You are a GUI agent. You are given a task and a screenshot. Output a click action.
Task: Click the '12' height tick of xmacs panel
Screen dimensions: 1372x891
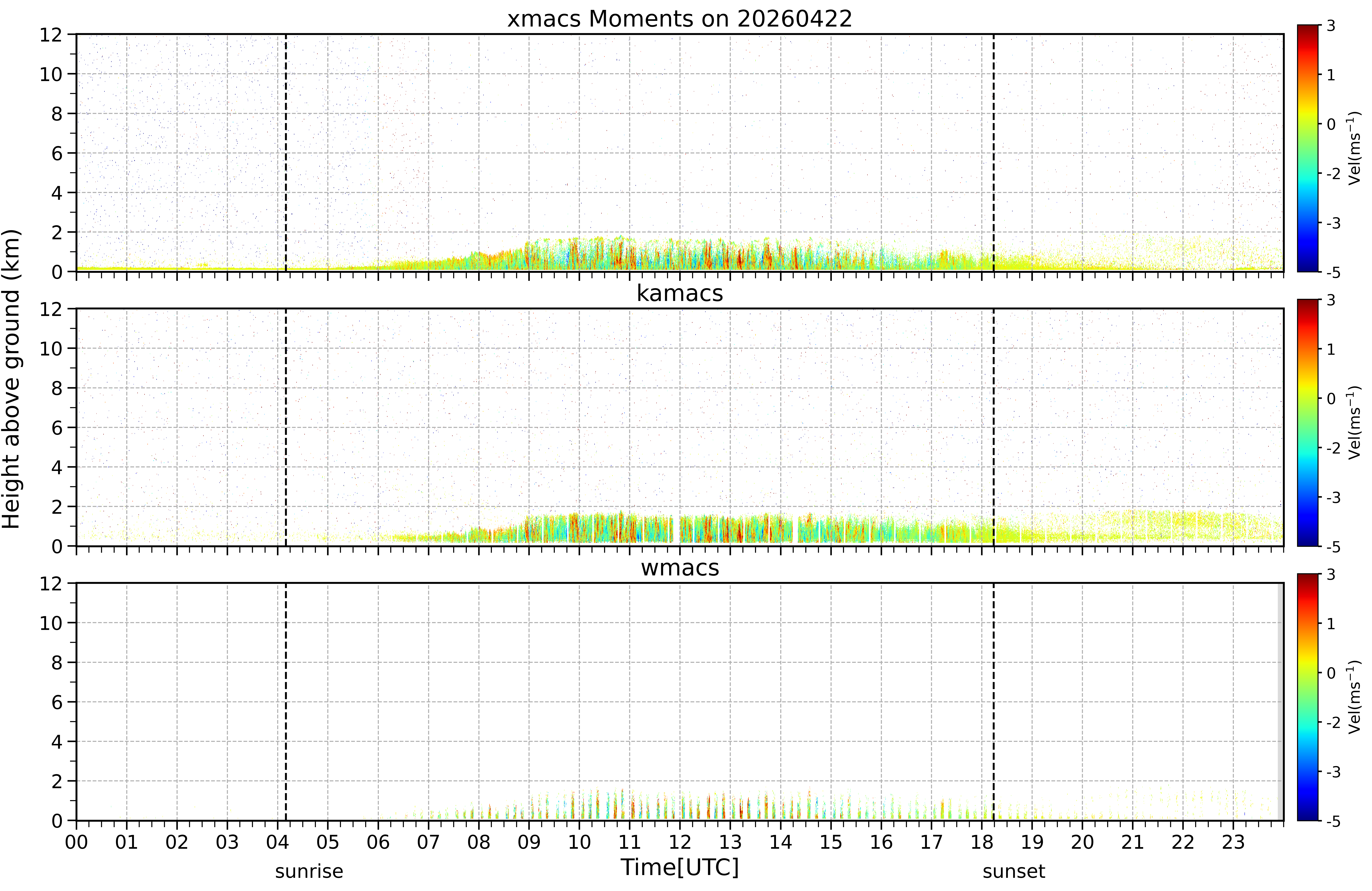(x=51, y=35)
